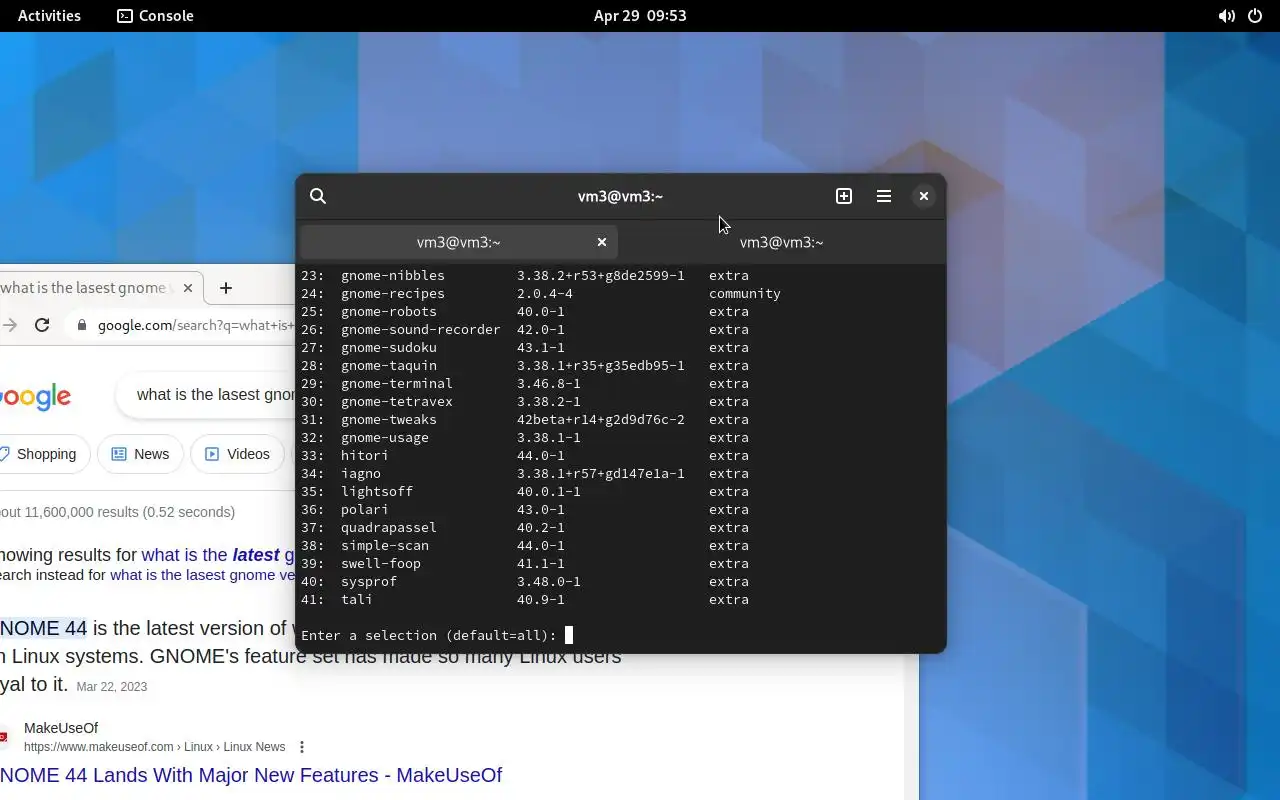Image resolution: width=1280 pixels, height=800 pixels.
Task: Select 'polari' package name
Action: (x=365, y=509)
